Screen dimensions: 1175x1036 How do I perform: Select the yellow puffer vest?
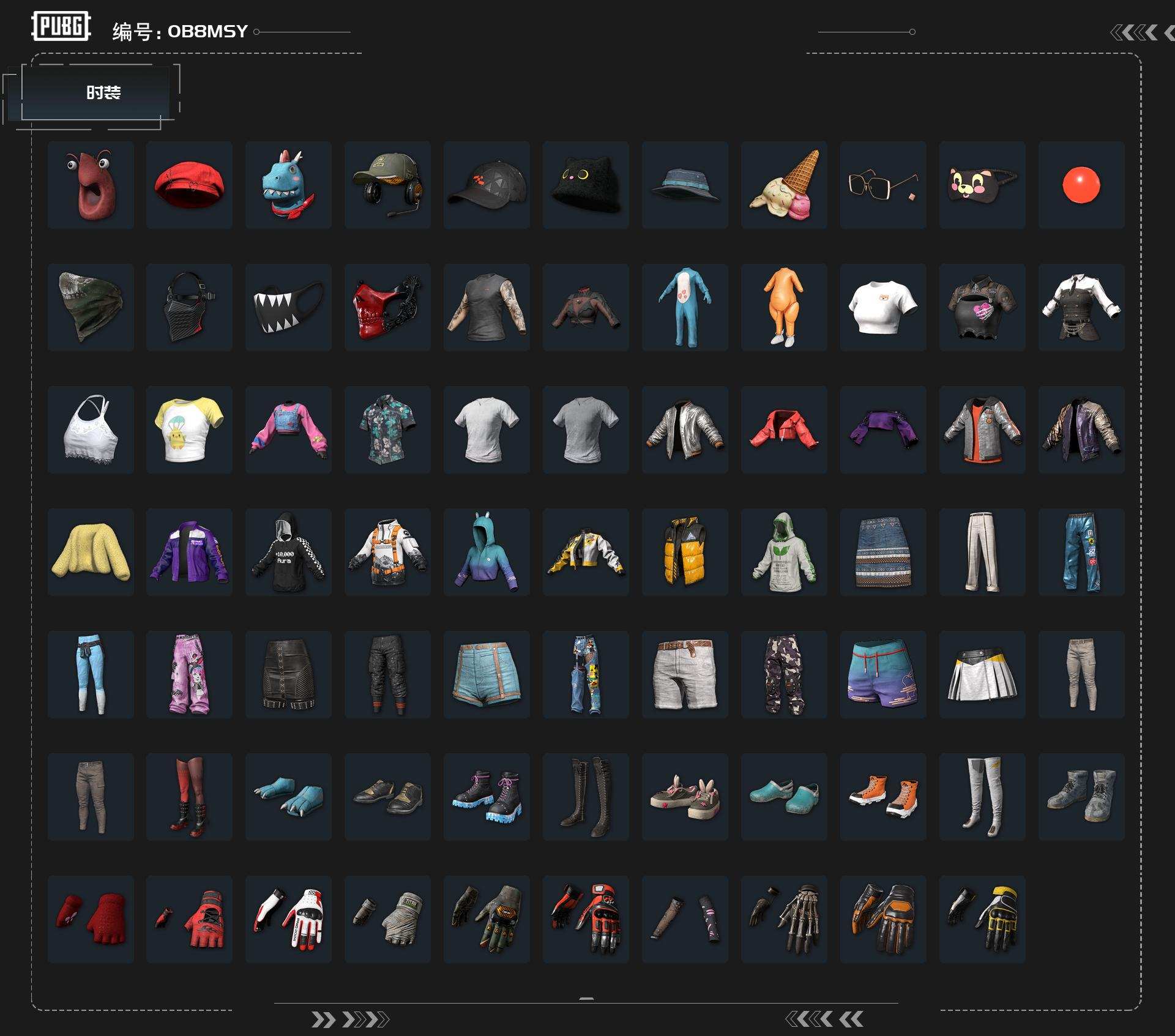coord(685,552)
